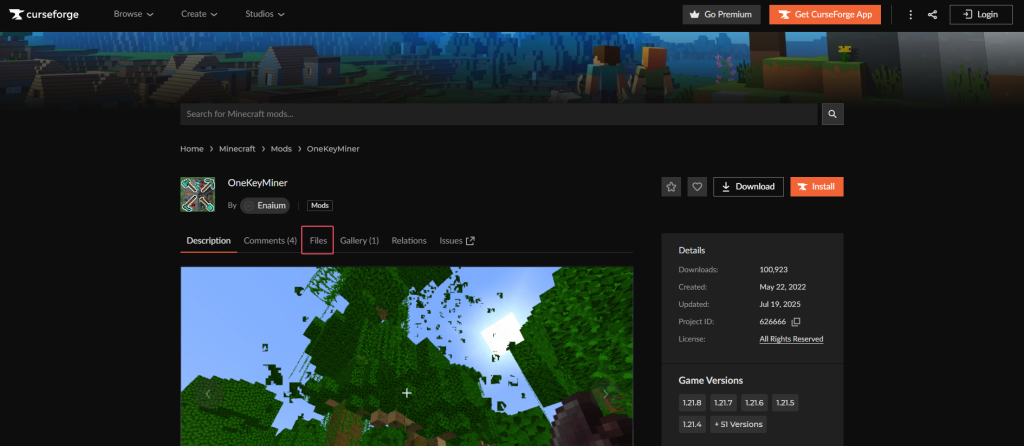Click the Go Premium button
Image resolution: width=1024 pixels, height=446 pixels.
pyautogui.click(x=718, y=15)
